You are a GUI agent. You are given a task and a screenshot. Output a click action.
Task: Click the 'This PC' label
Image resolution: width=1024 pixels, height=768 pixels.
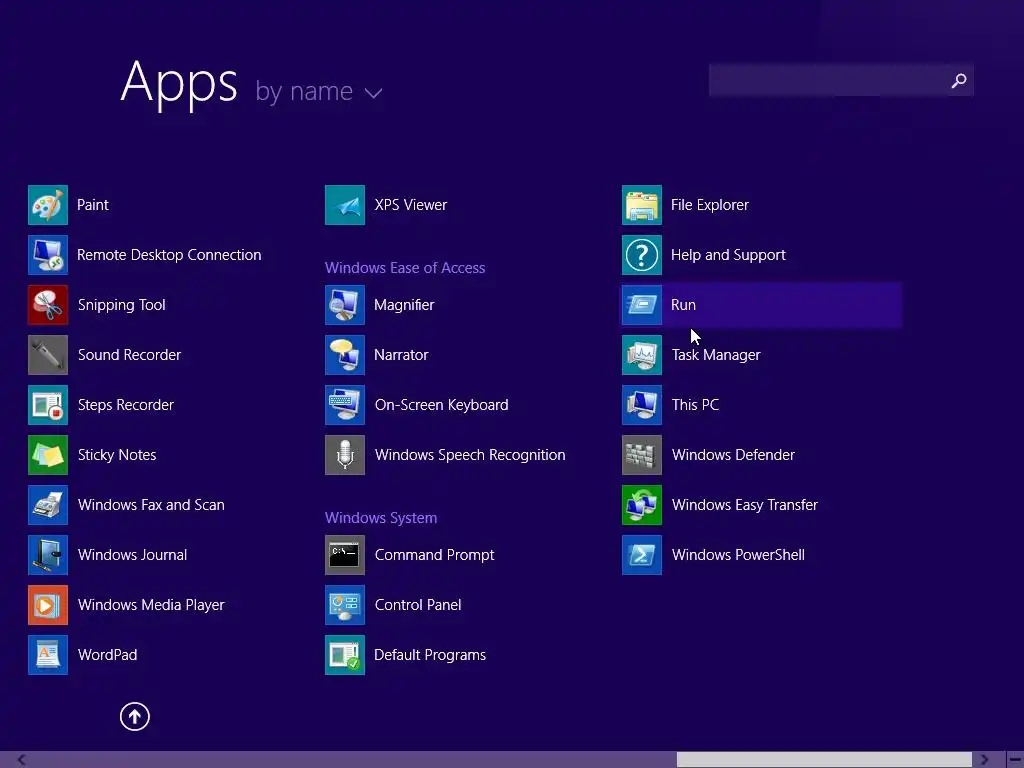pos(695,405)
